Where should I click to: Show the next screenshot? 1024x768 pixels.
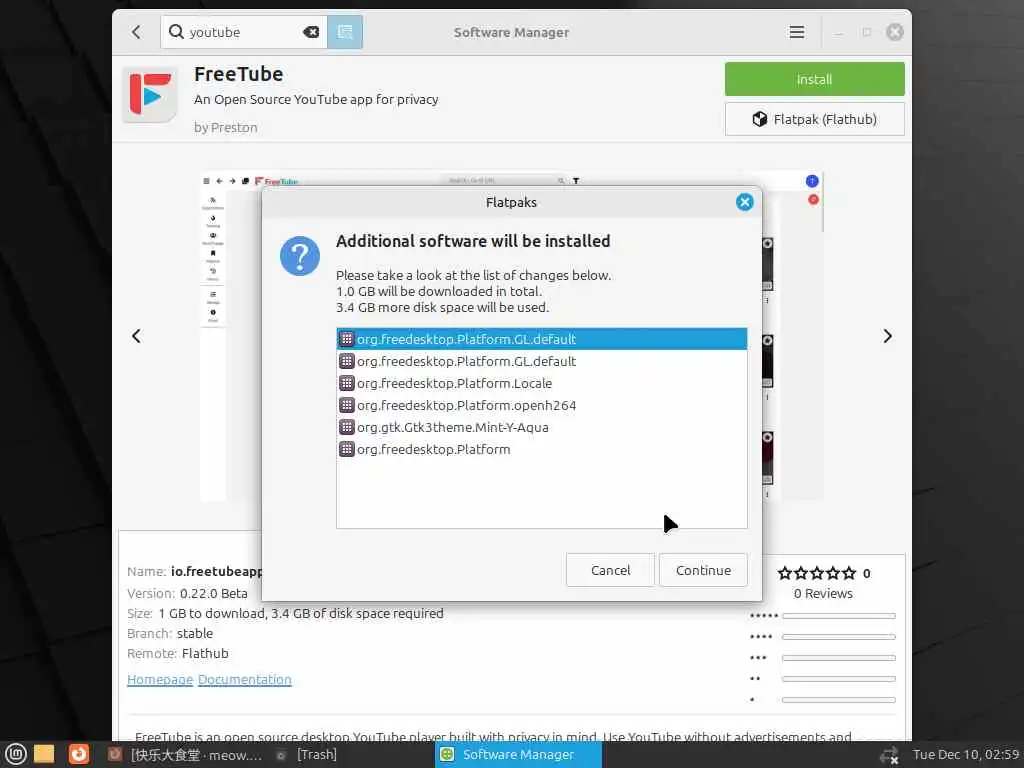(x=887, y=336)
